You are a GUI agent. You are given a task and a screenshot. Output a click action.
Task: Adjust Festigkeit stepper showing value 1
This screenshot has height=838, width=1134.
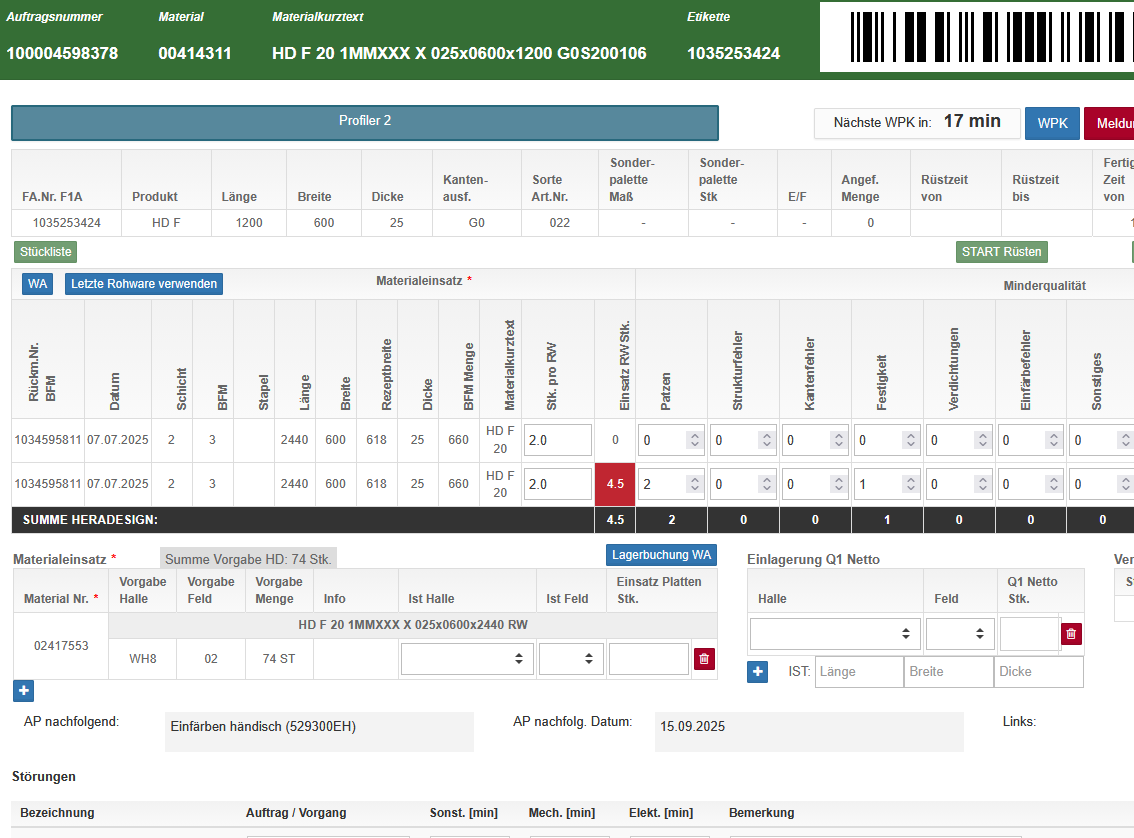(x=910, y=484)
